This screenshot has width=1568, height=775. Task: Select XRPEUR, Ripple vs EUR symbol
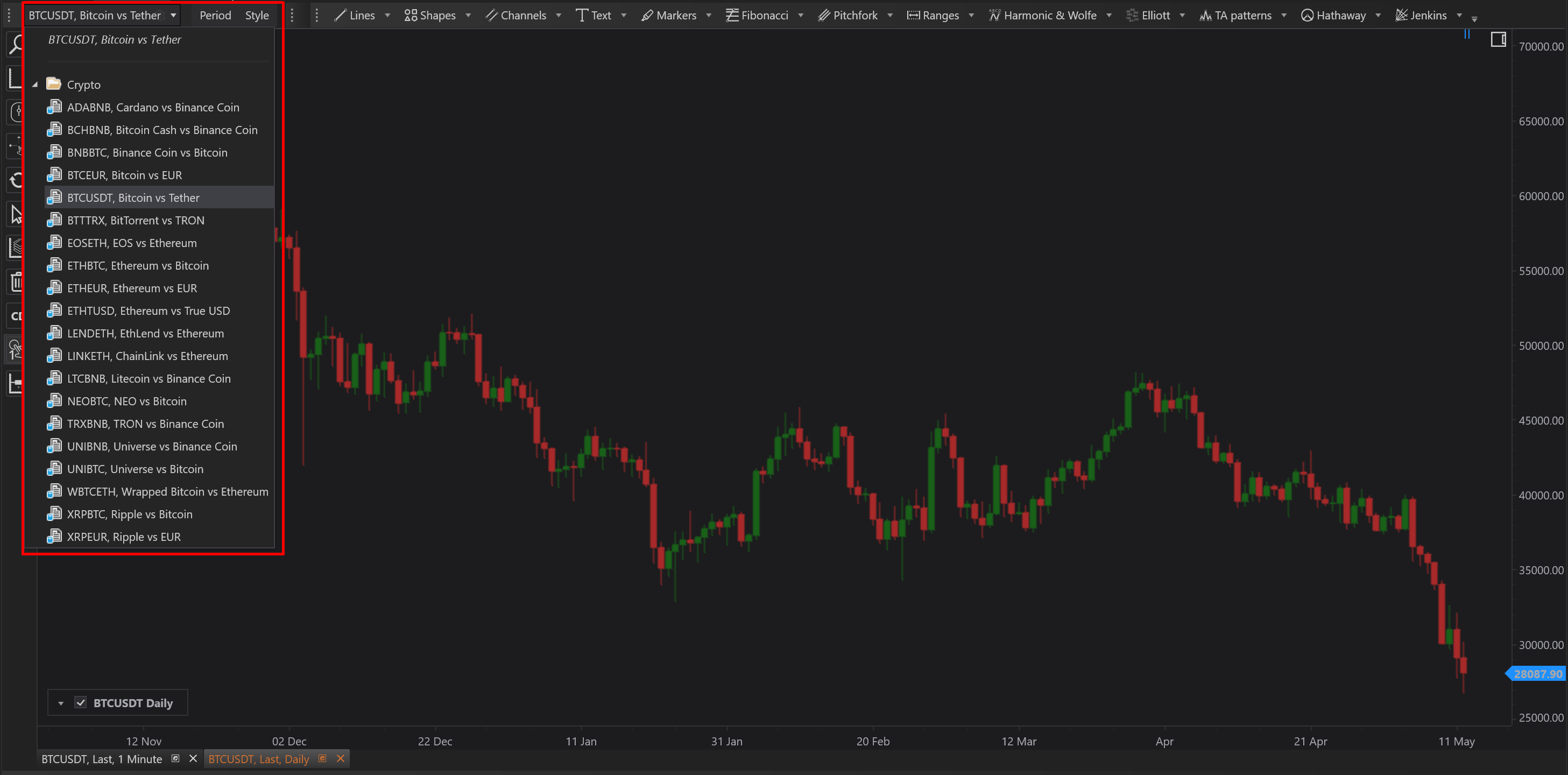[124, 537]
